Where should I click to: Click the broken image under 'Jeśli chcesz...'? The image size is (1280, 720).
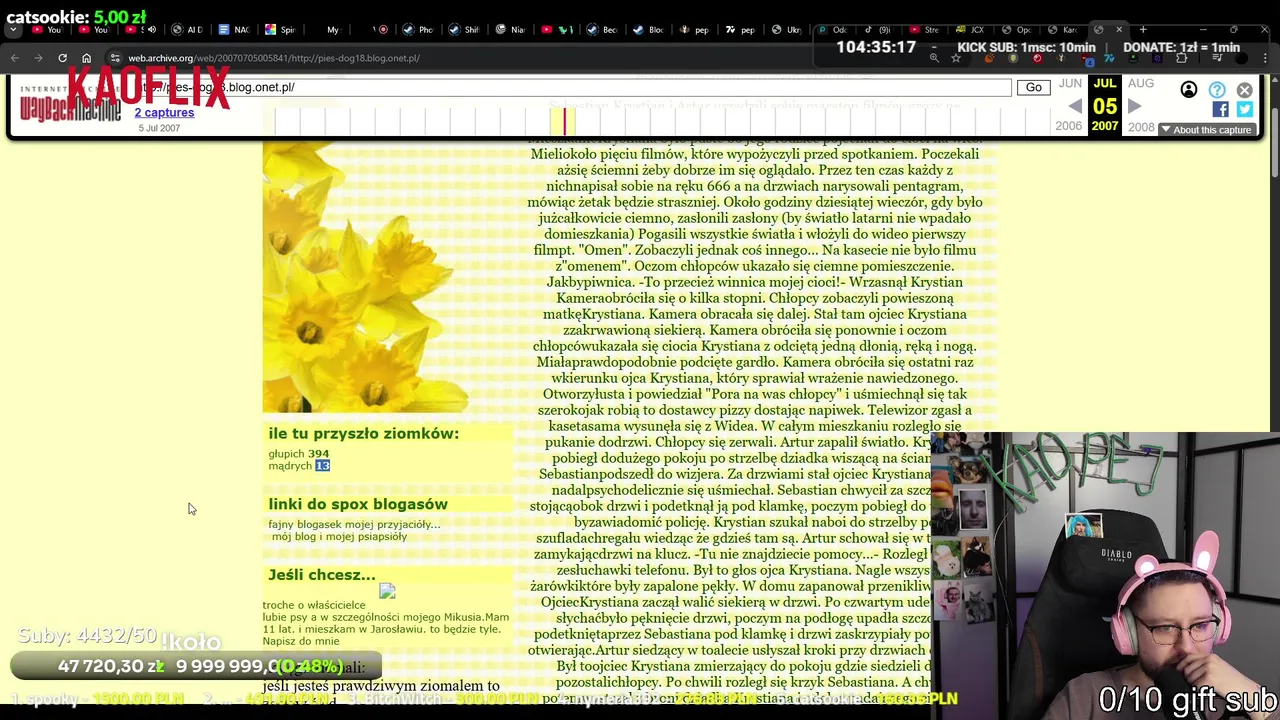click(387, 591)
